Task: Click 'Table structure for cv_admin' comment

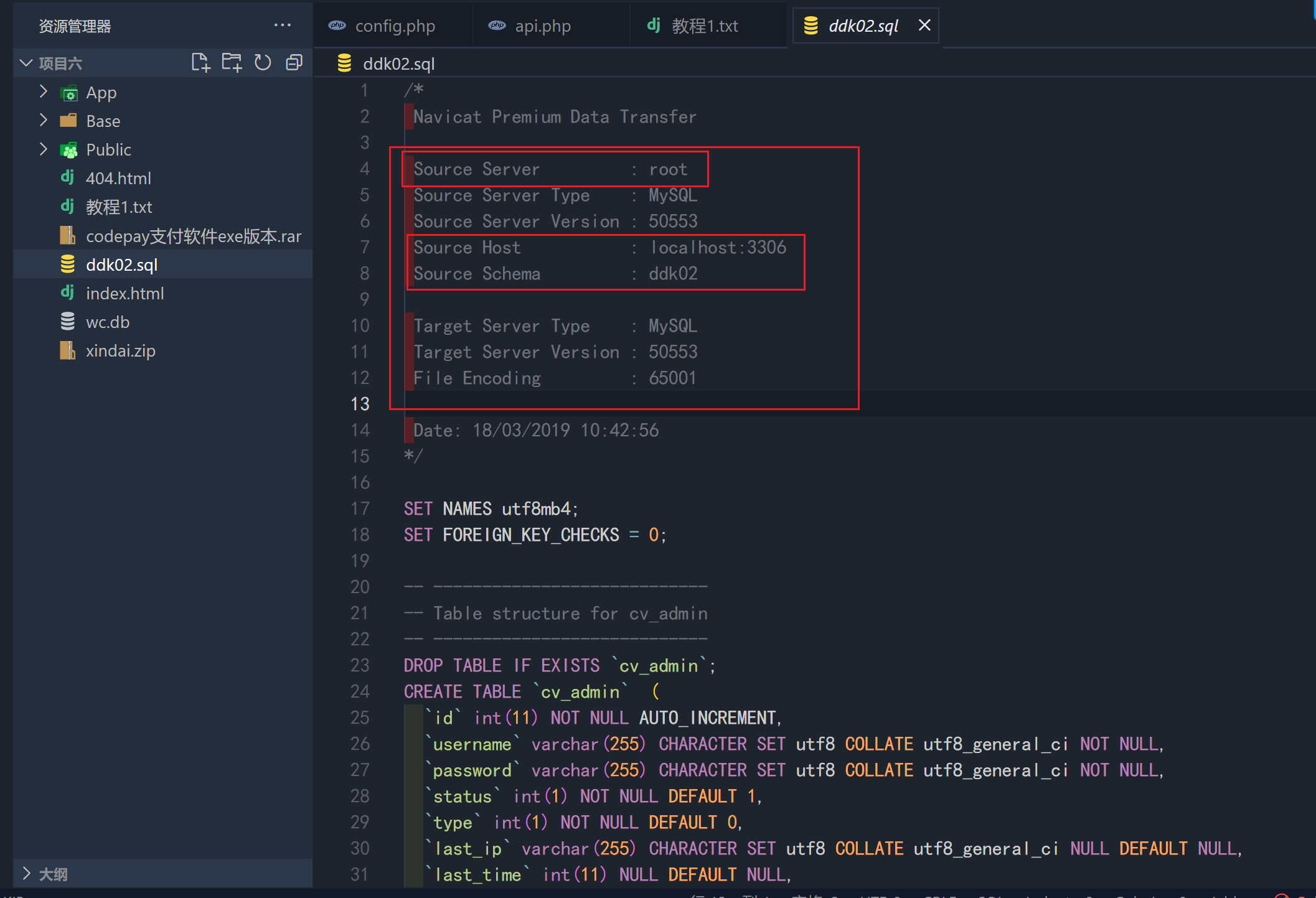Action: coord(556,614)
